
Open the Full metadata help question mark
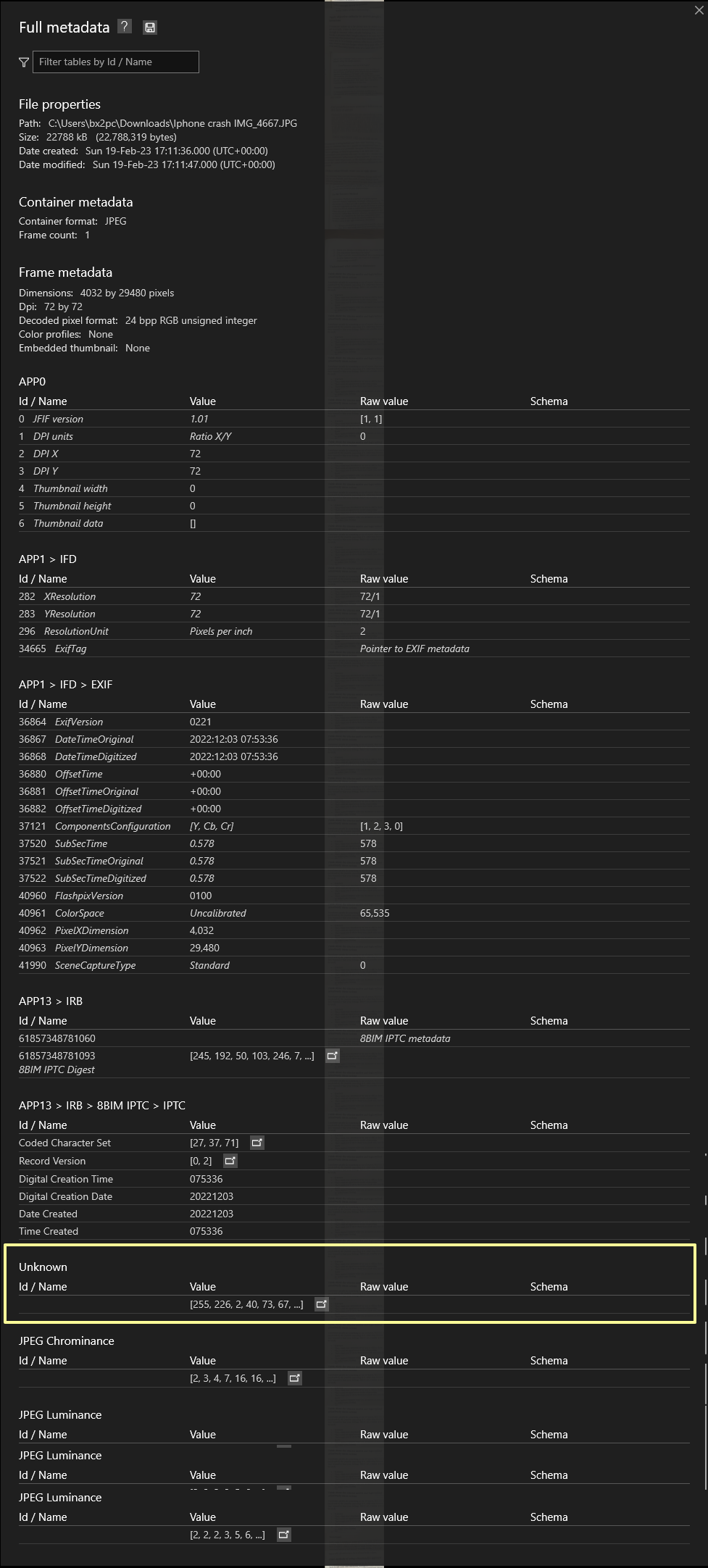(125, 27)
